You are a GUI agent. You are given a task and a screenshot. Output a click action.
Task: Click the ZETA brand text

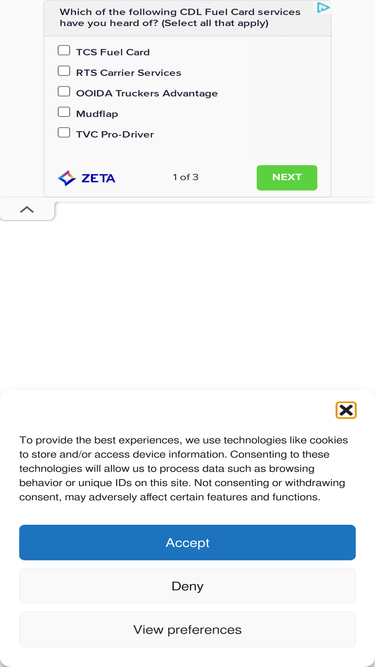[x=98, y=178]
